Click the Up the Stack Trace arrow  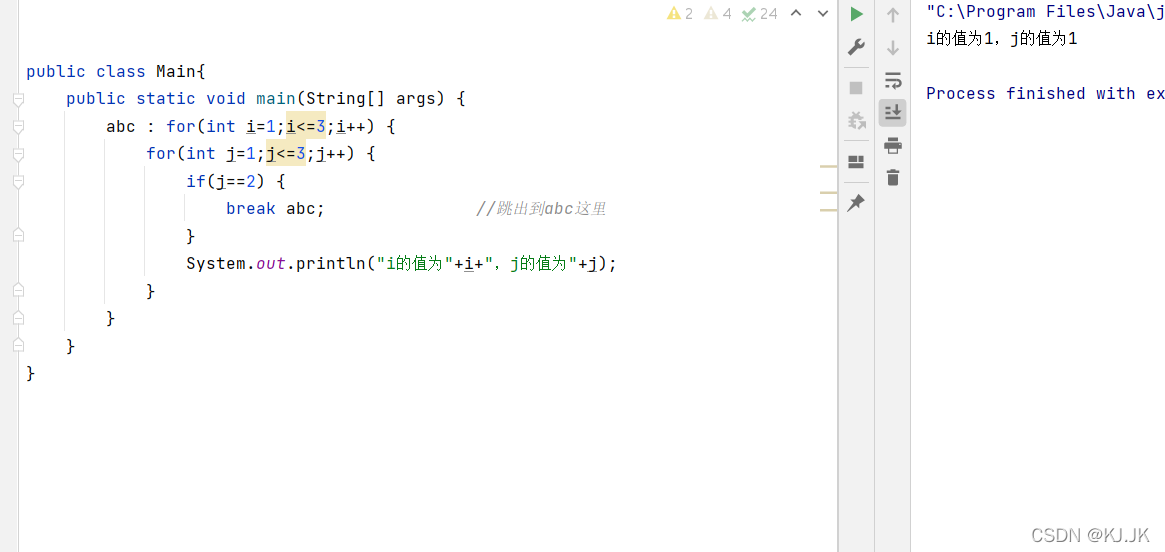tap(893, 14)
